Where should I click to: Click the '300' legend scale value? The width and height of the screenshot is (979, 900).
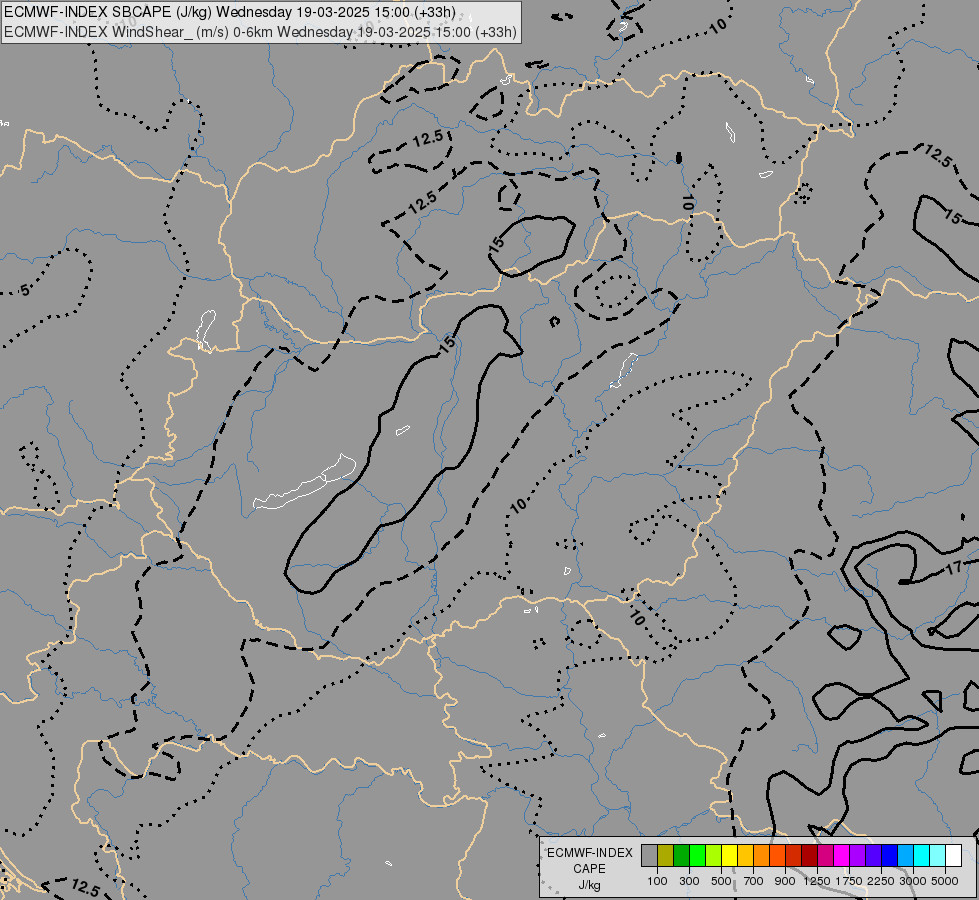coord(689,881)
